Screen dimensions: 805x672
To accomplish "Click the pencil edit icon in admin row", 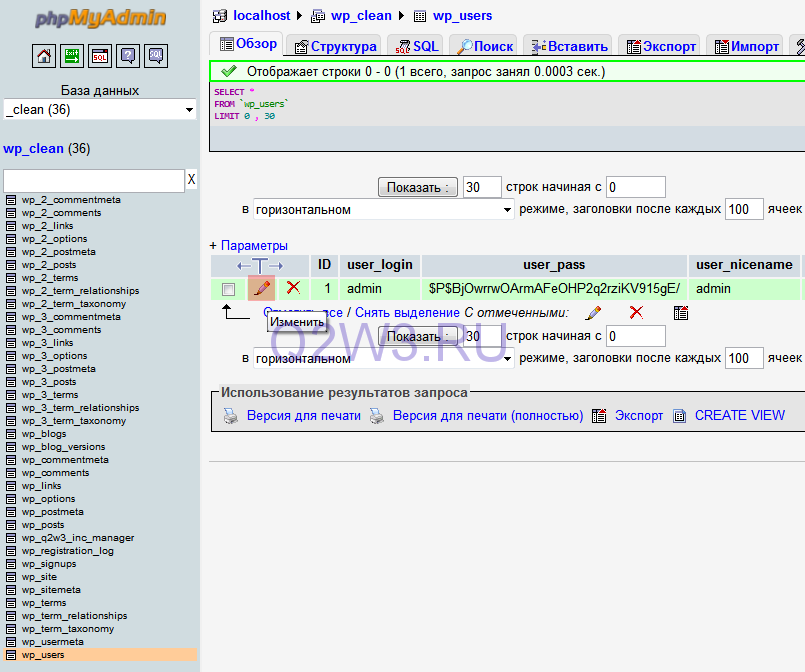I will point(262,288).
